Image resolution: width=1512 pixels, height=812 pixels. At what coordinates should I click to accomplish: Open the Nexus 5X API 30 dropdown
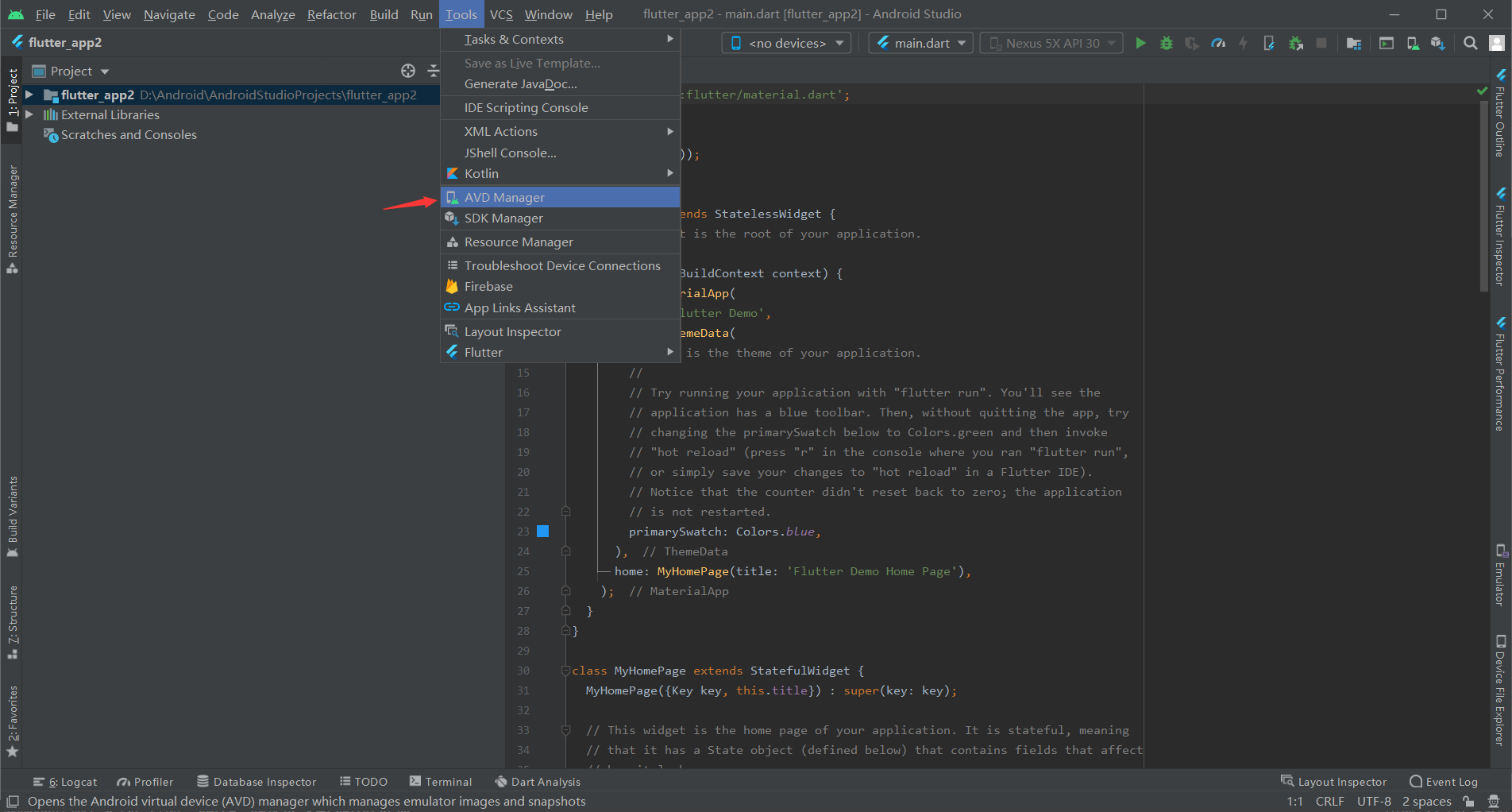(x=1051, y=43)
